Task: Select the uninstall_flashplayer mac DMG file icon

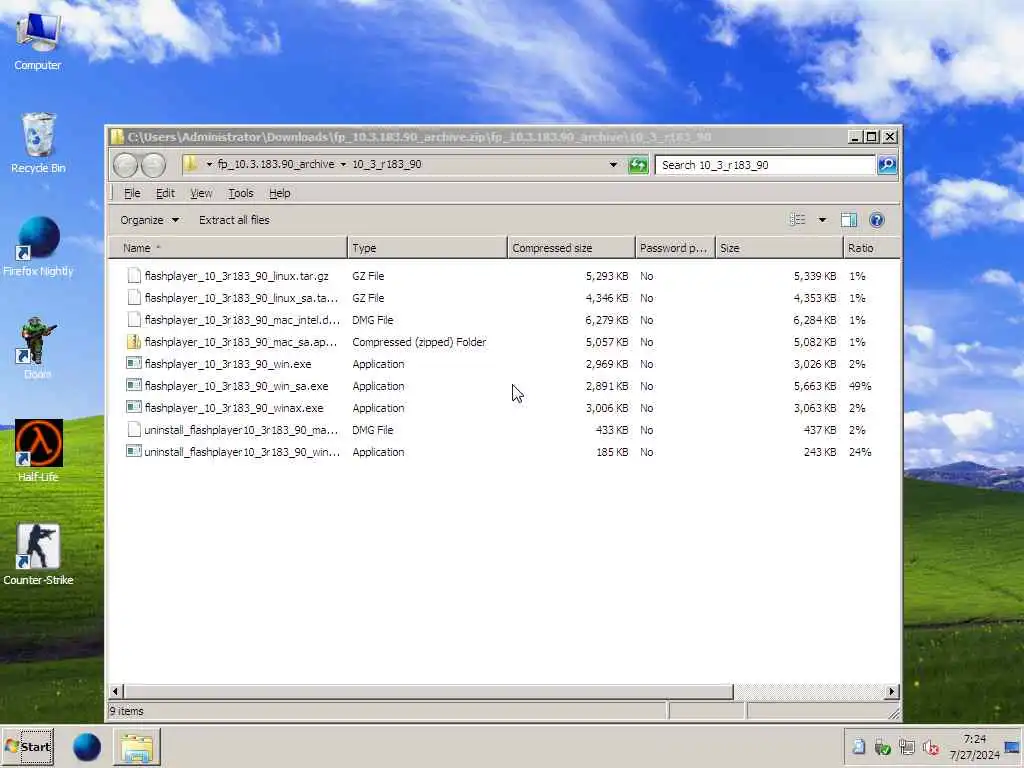Action: point(134,430)
